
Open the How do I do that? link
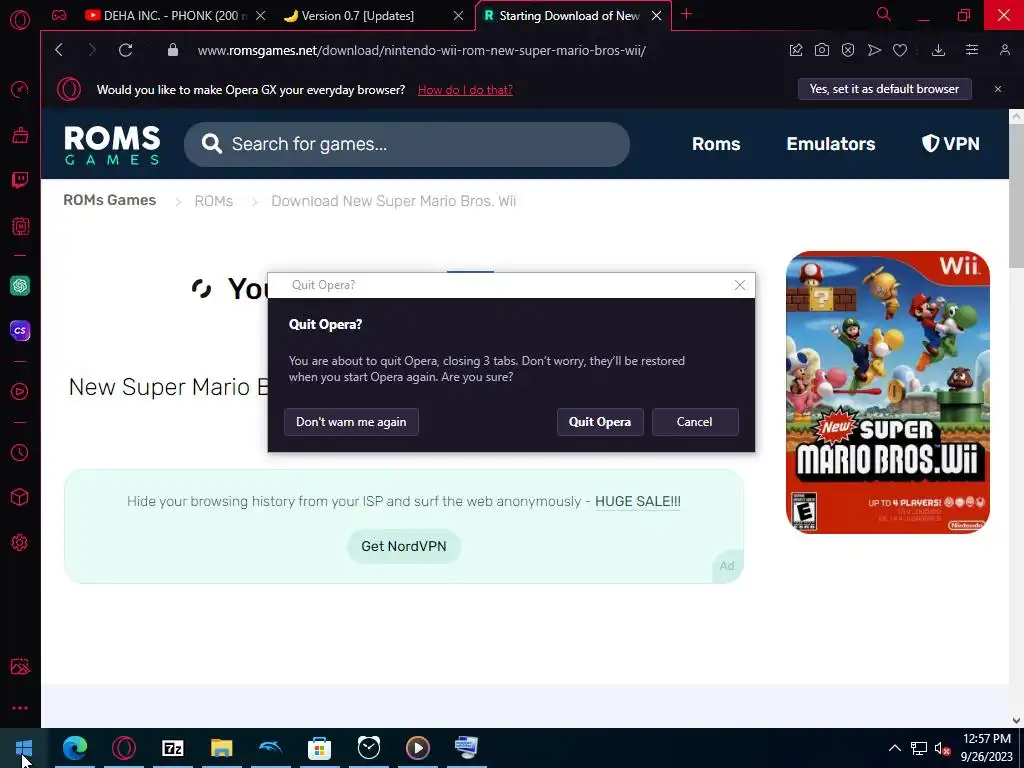[x=465, y=90]
